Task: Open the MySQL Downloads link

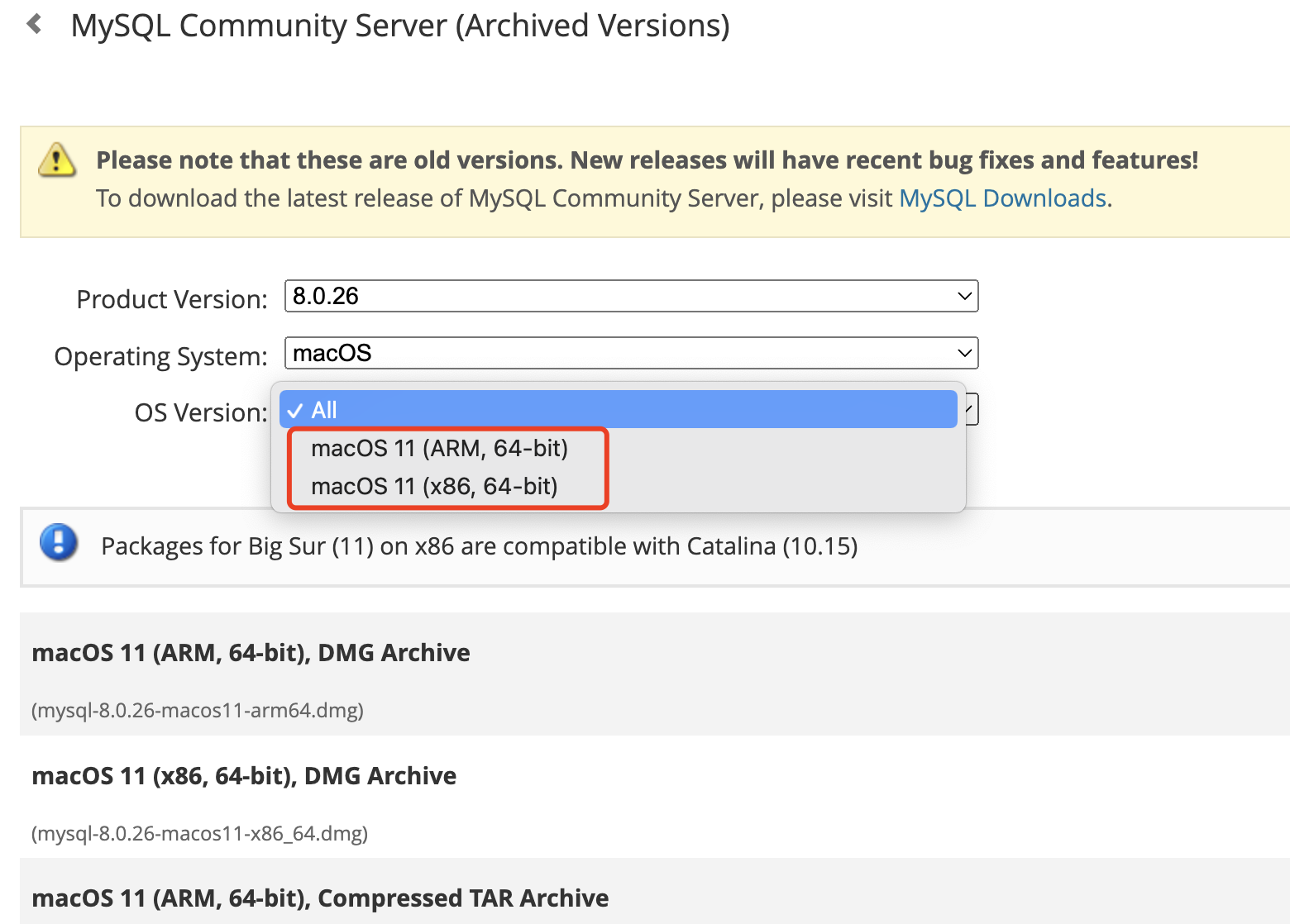Action: click(1003, 198)
